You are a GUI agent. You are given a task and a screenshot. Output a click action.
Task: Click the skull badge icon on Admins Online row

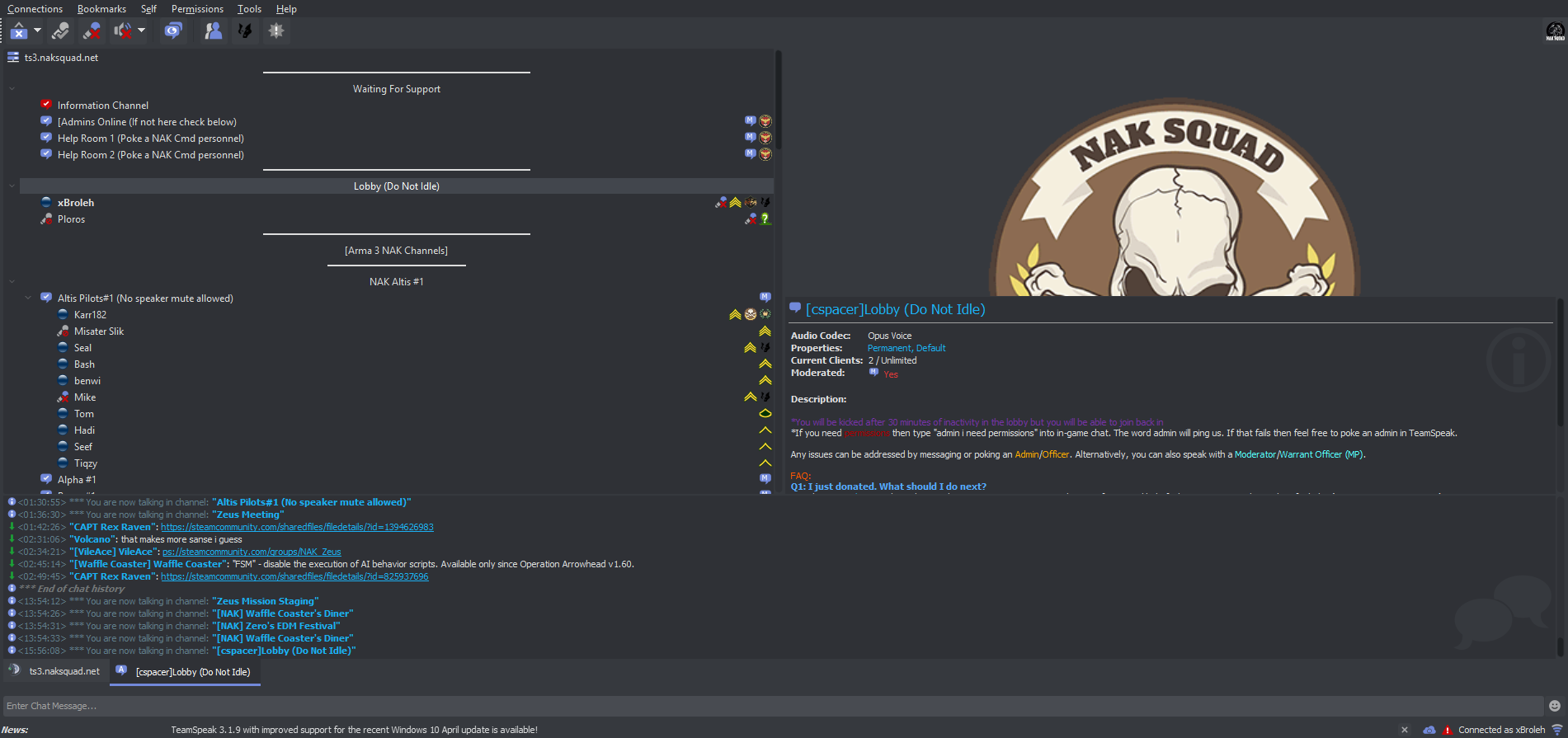[x=765, y=121]
